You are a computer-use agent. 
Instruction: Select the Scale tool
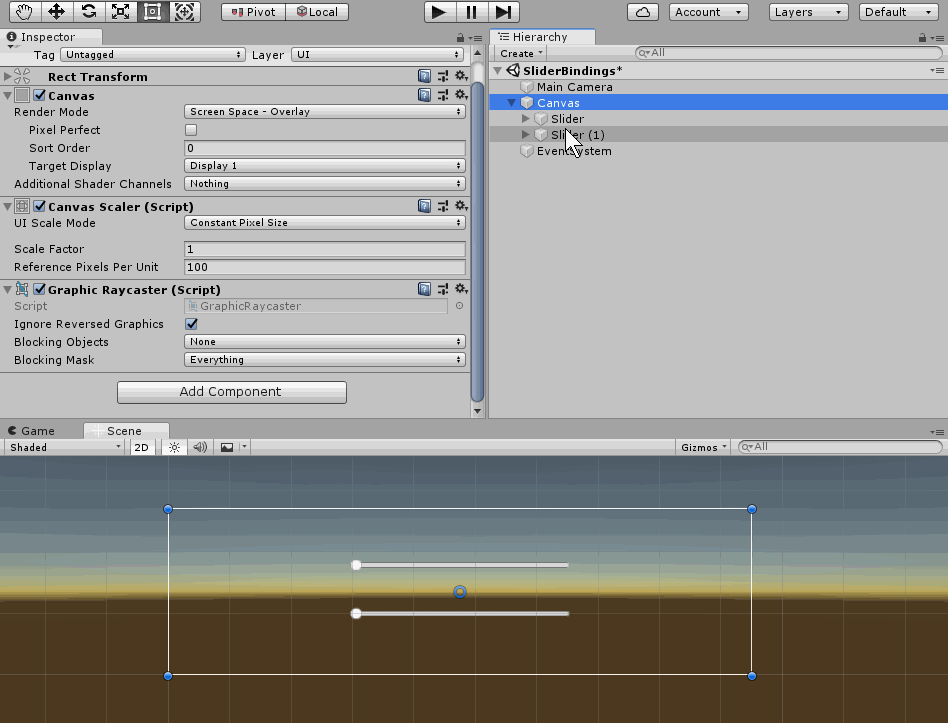120,11
